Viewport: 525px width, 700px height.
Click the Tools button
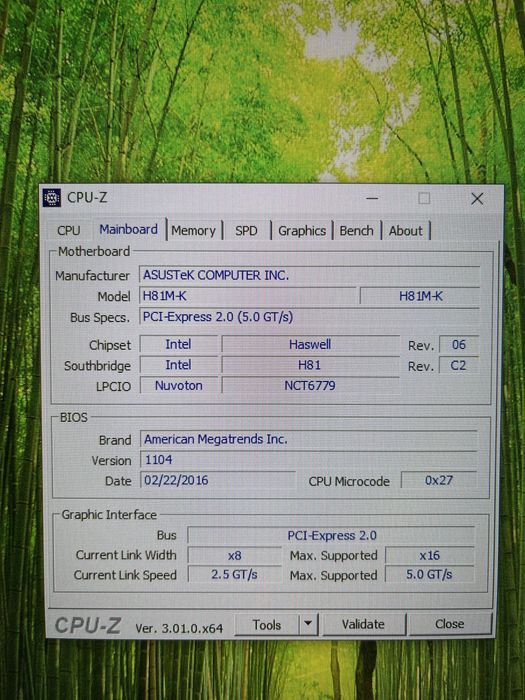(267, 625)
